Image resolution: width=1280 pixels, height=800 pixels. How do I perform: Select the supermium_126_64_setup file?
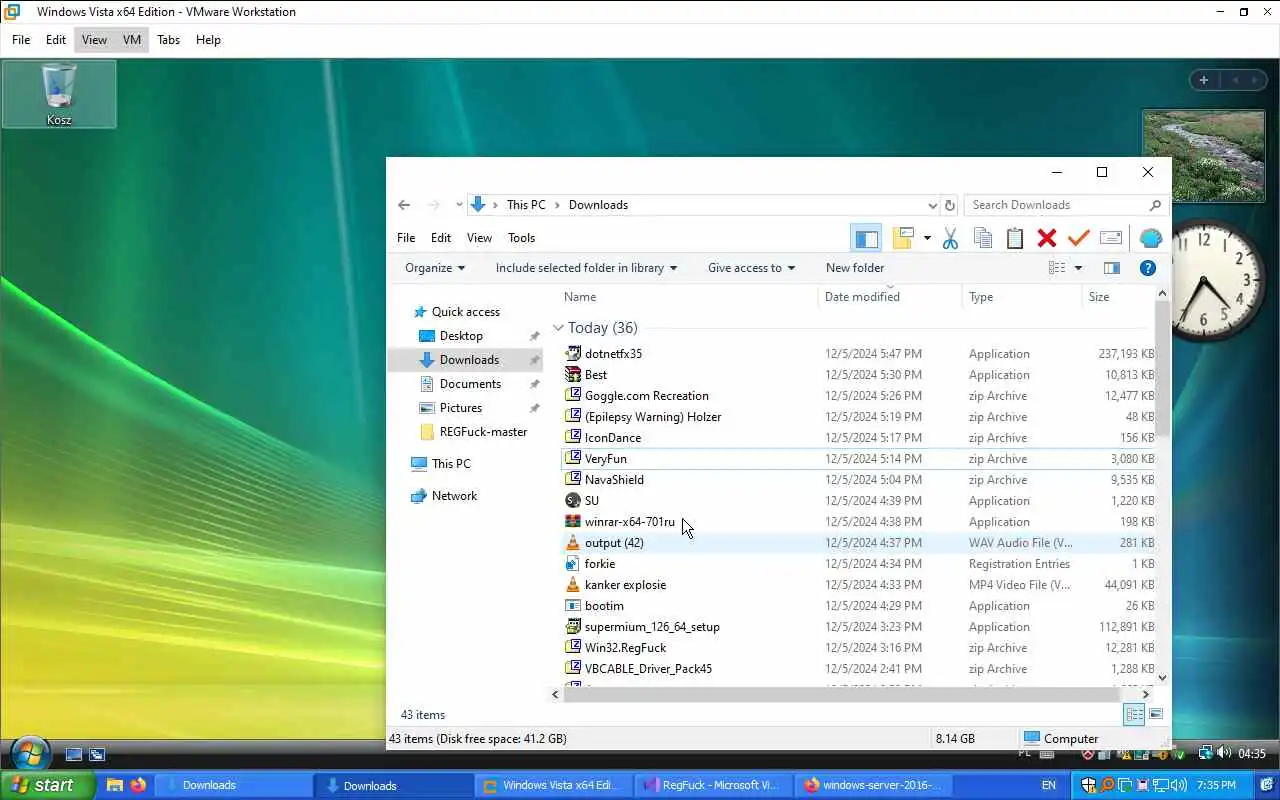[652, 627]
